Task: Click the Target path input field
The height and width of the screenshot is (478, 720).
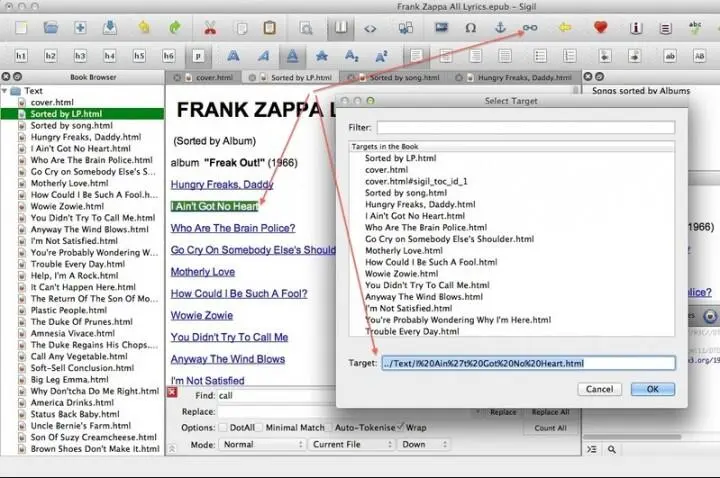Action: pyautogui.click(x=528, y=363)
